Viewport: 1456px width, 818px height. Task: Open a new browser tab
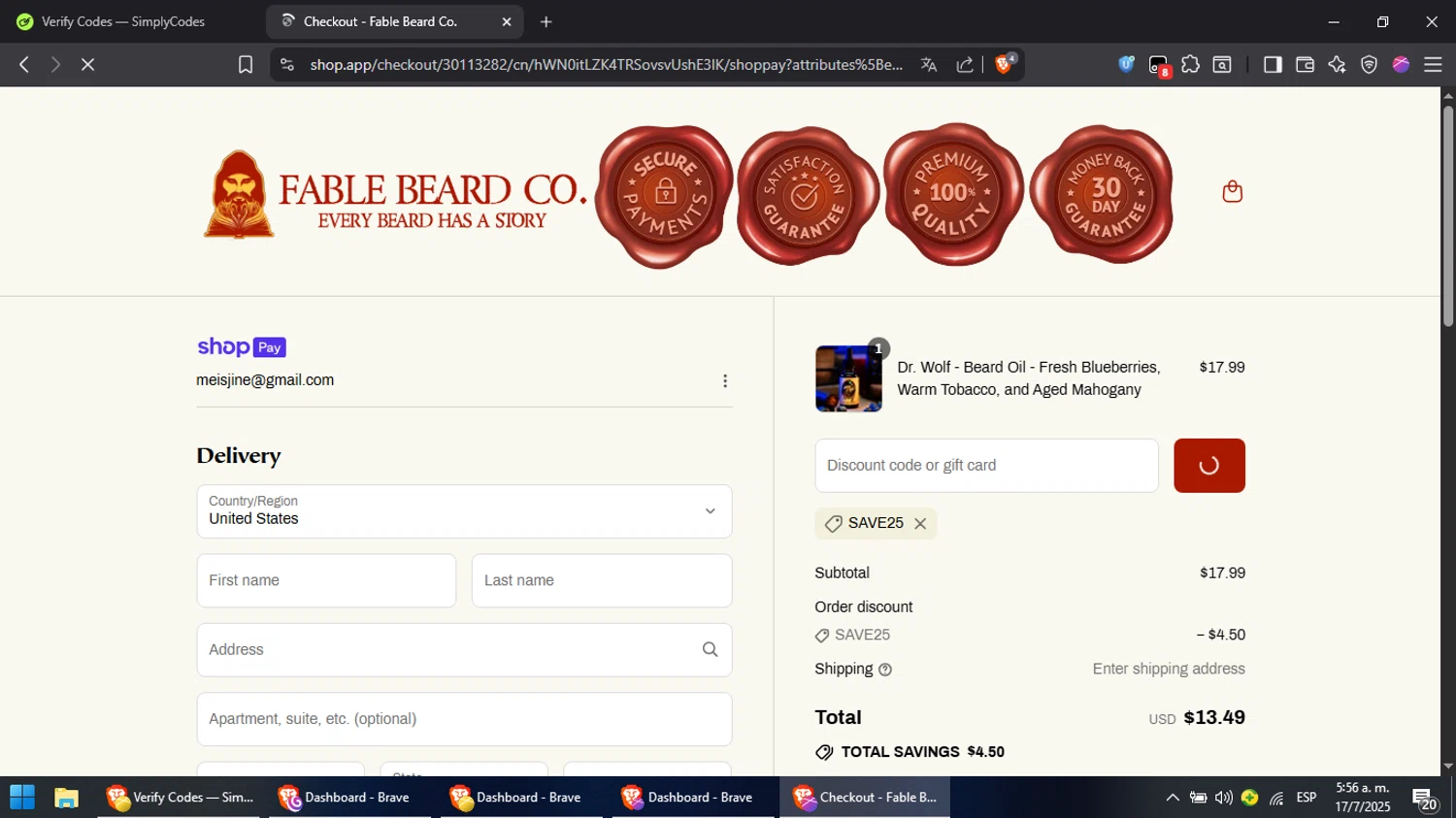click(x=546, y=21)
